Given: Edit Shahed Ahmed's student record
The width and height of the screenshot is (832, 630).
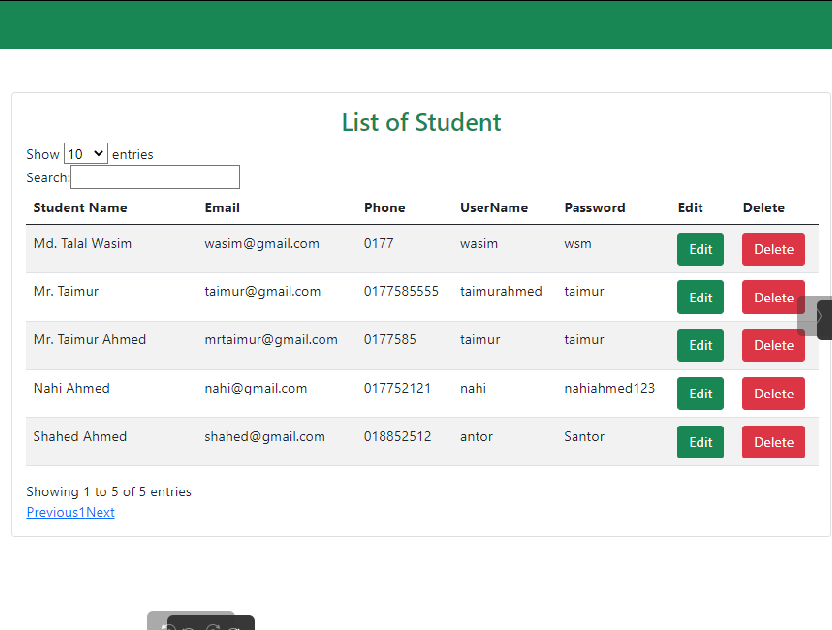Looking at the screenshot, I should tap(700, 442).
